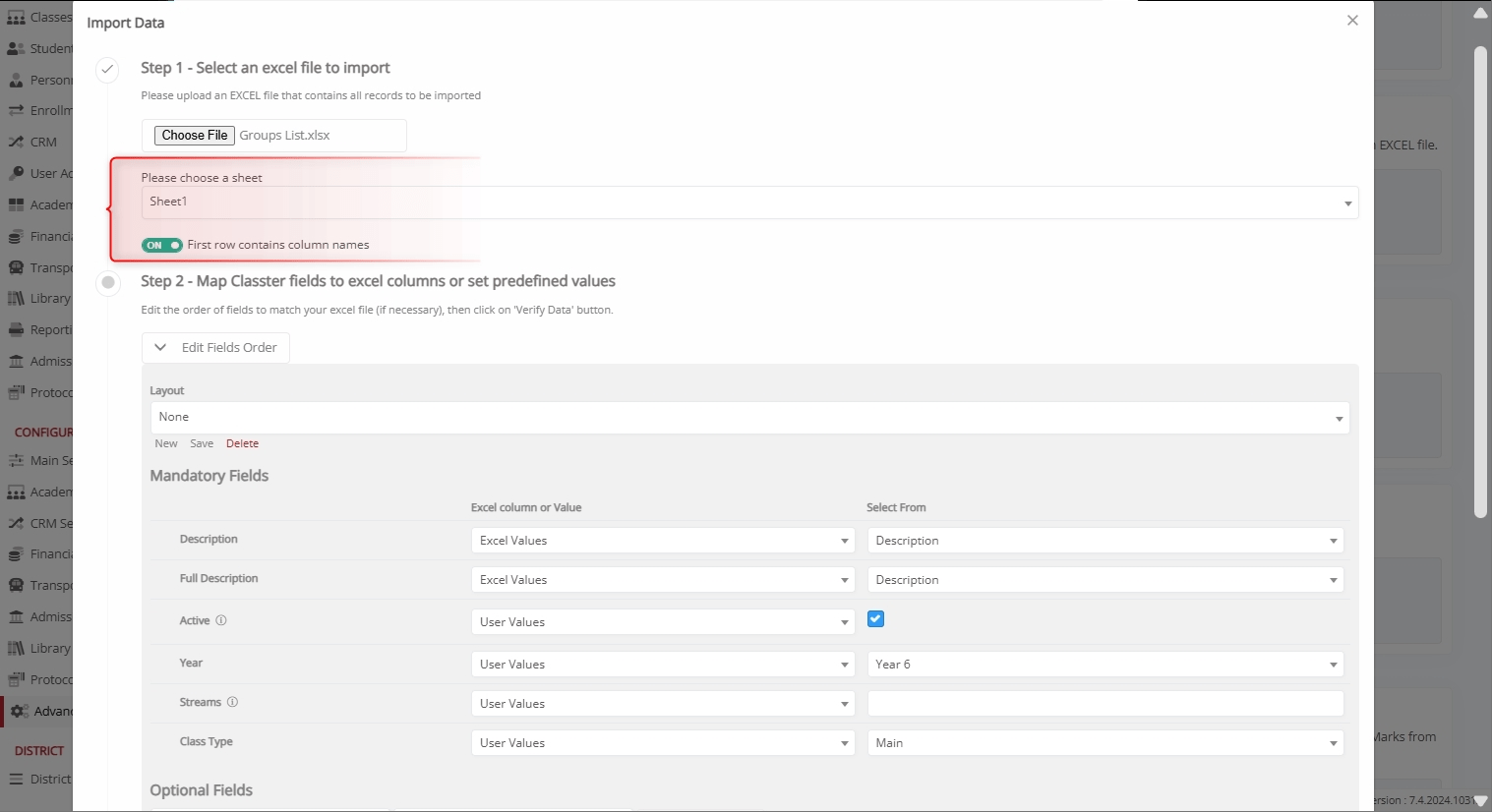Expand the Year 6 dropdown
The image size is (1492, 812).
1104,665
